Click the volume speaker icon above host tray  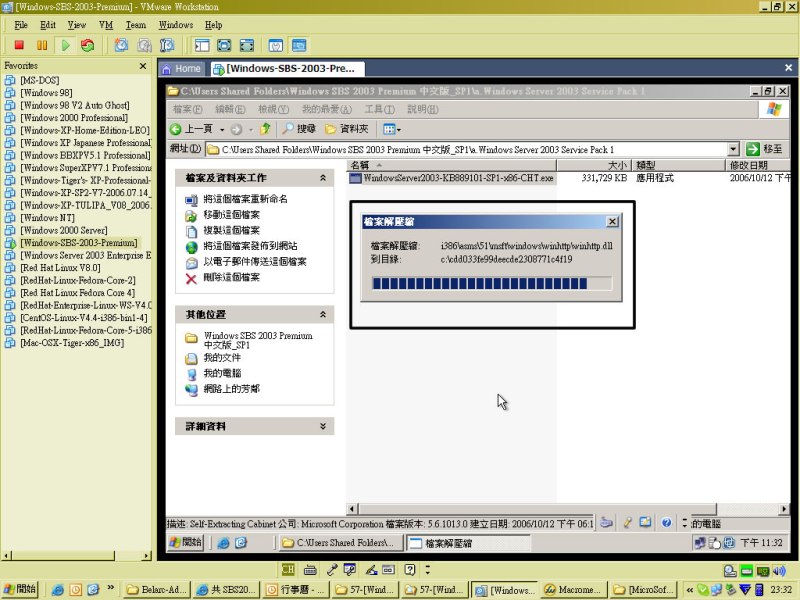779,570
